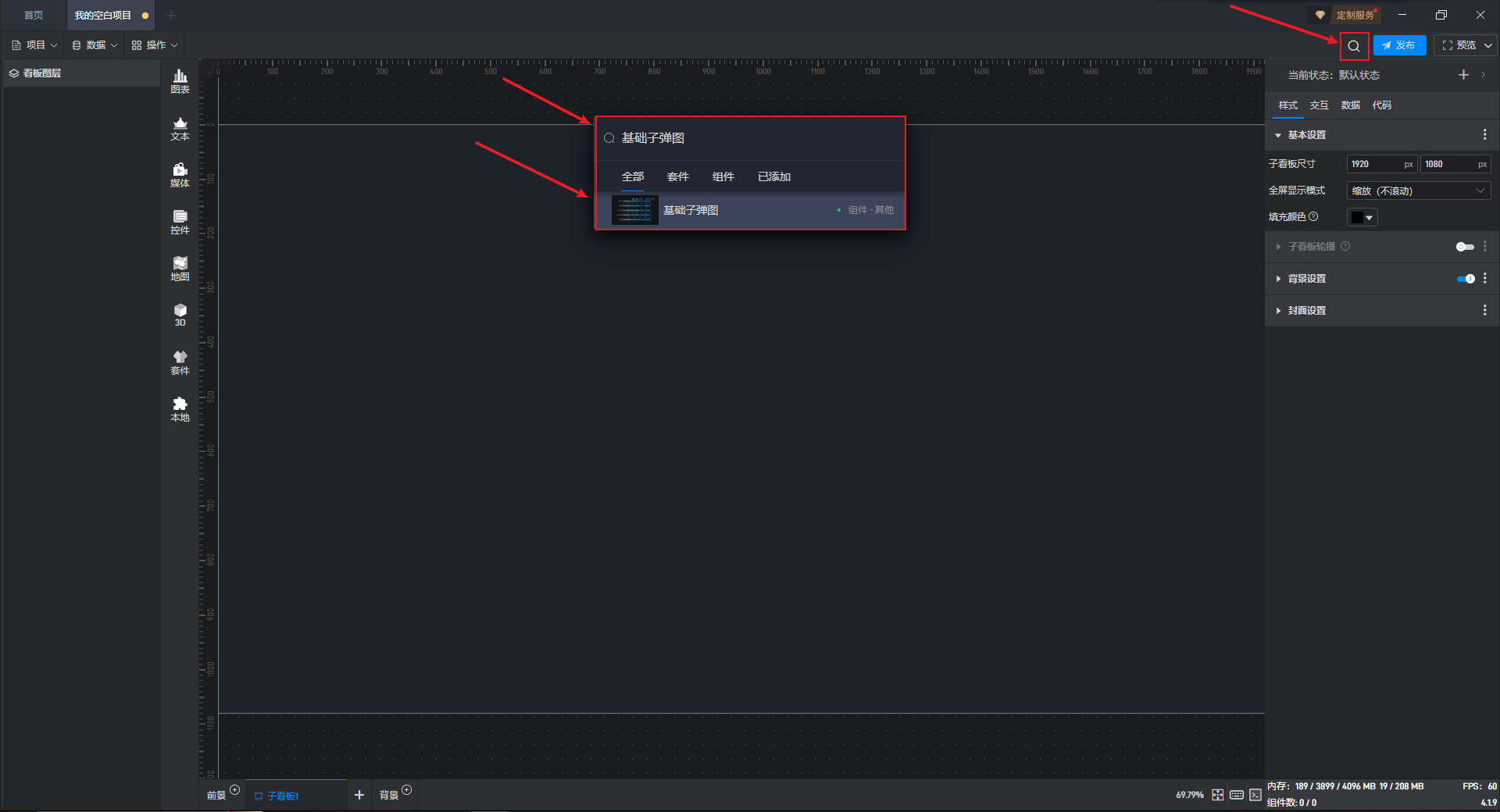
Task: Click the 看板图层 layers header
Action: point(81,73)
